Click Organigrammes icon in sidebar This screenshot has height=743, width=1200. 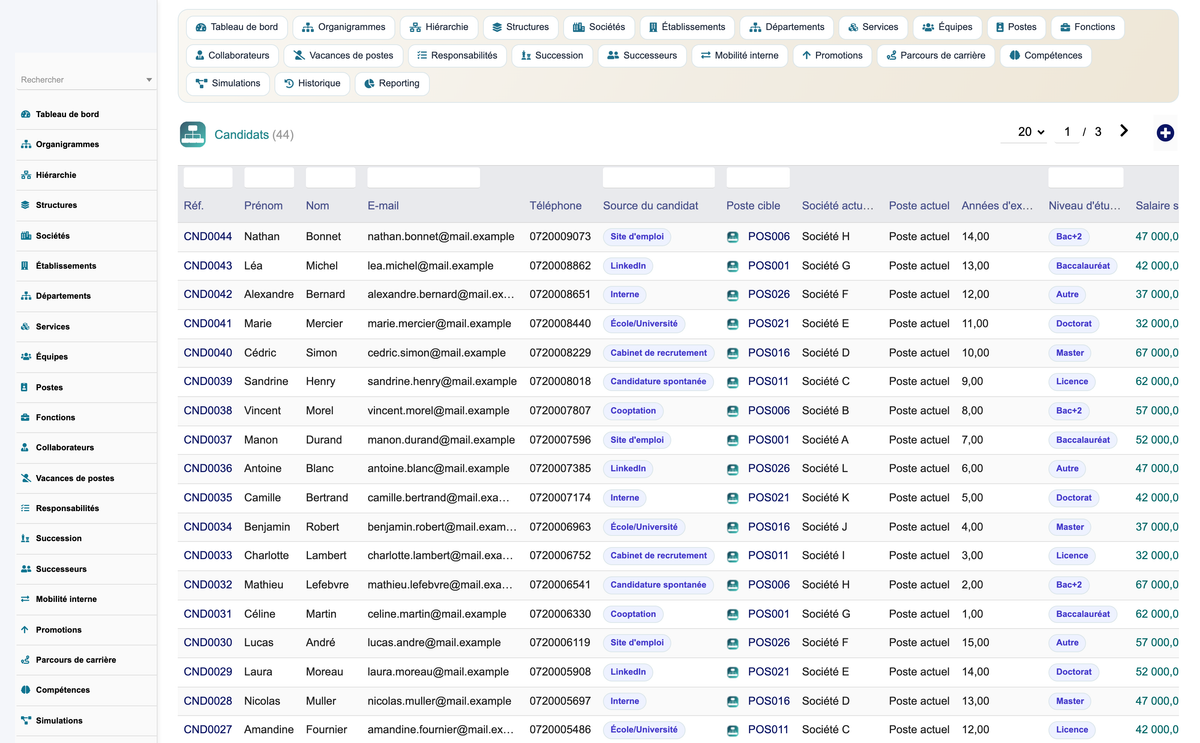click(25, 144)
